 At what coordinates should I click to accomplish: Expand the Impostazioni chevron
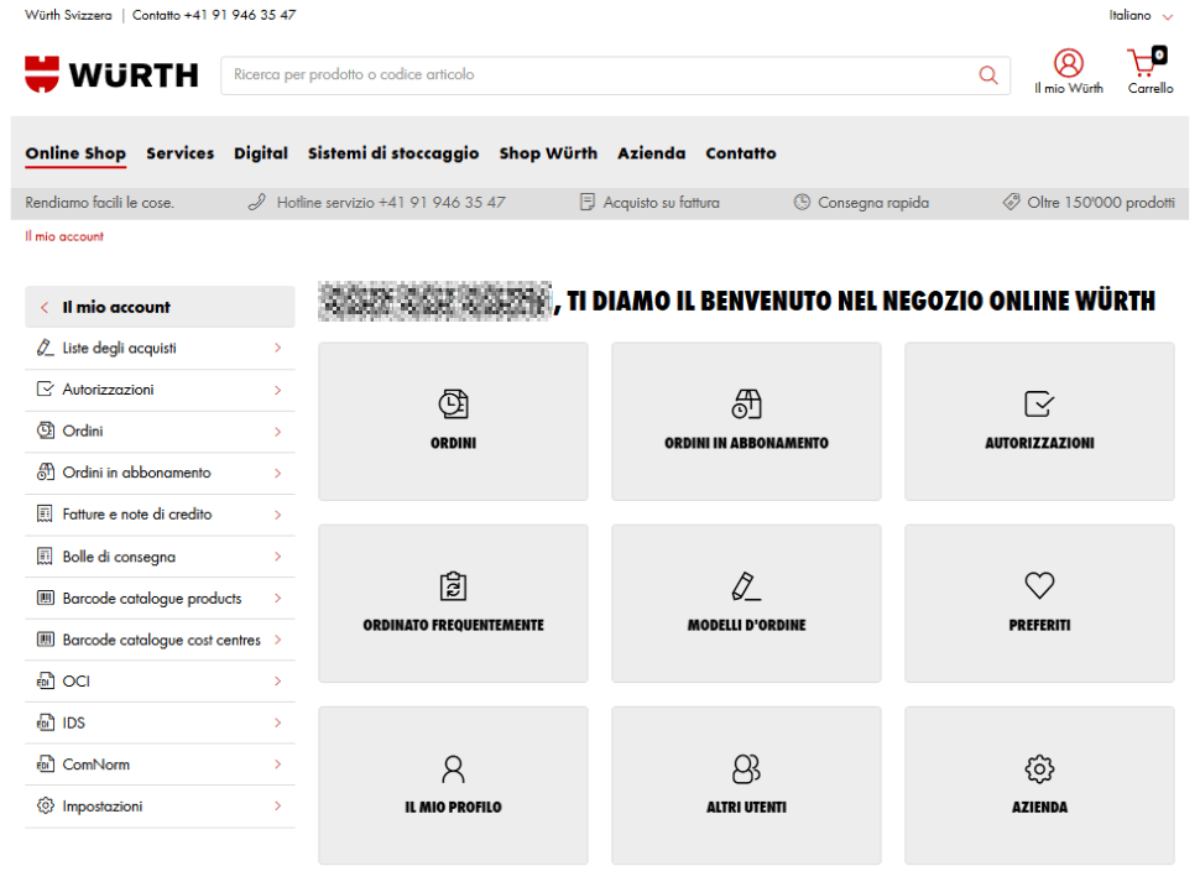tap(278, 806)
